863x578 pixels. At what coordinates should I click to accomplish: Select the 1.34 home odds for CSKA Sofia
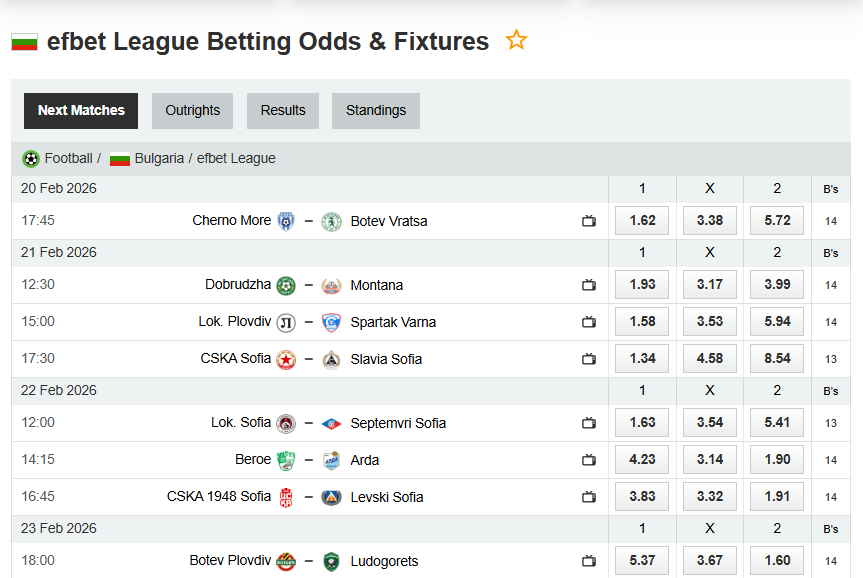(x=641, y=358)
